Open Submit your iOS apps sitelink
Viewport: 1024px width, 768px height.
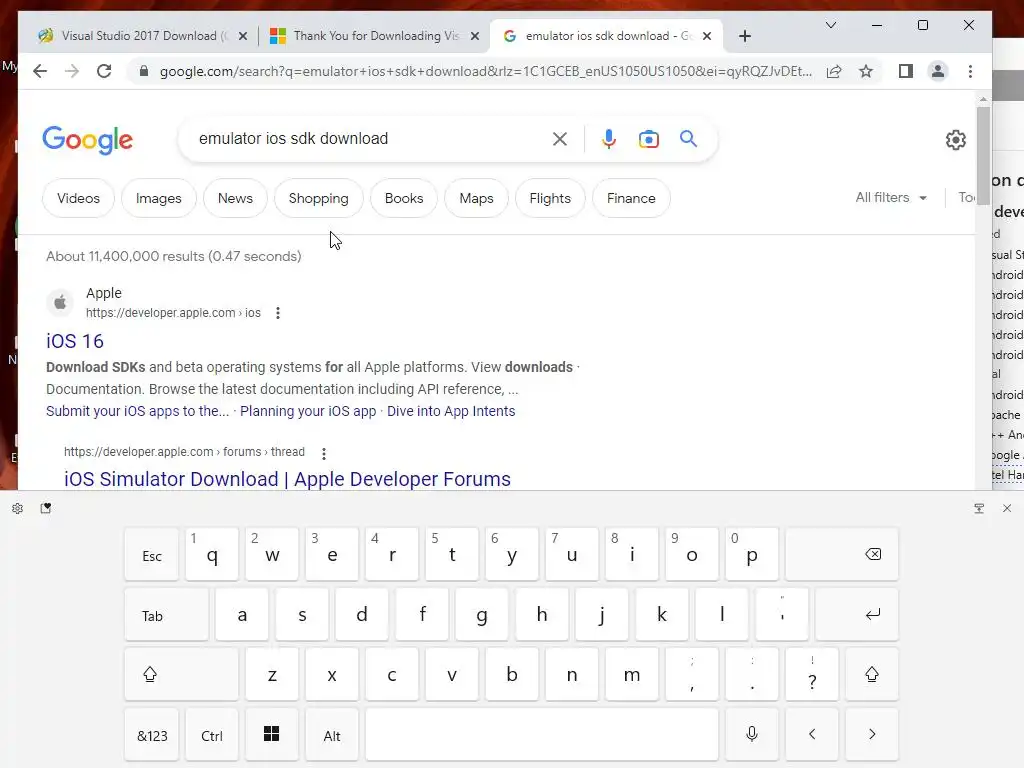138,411
